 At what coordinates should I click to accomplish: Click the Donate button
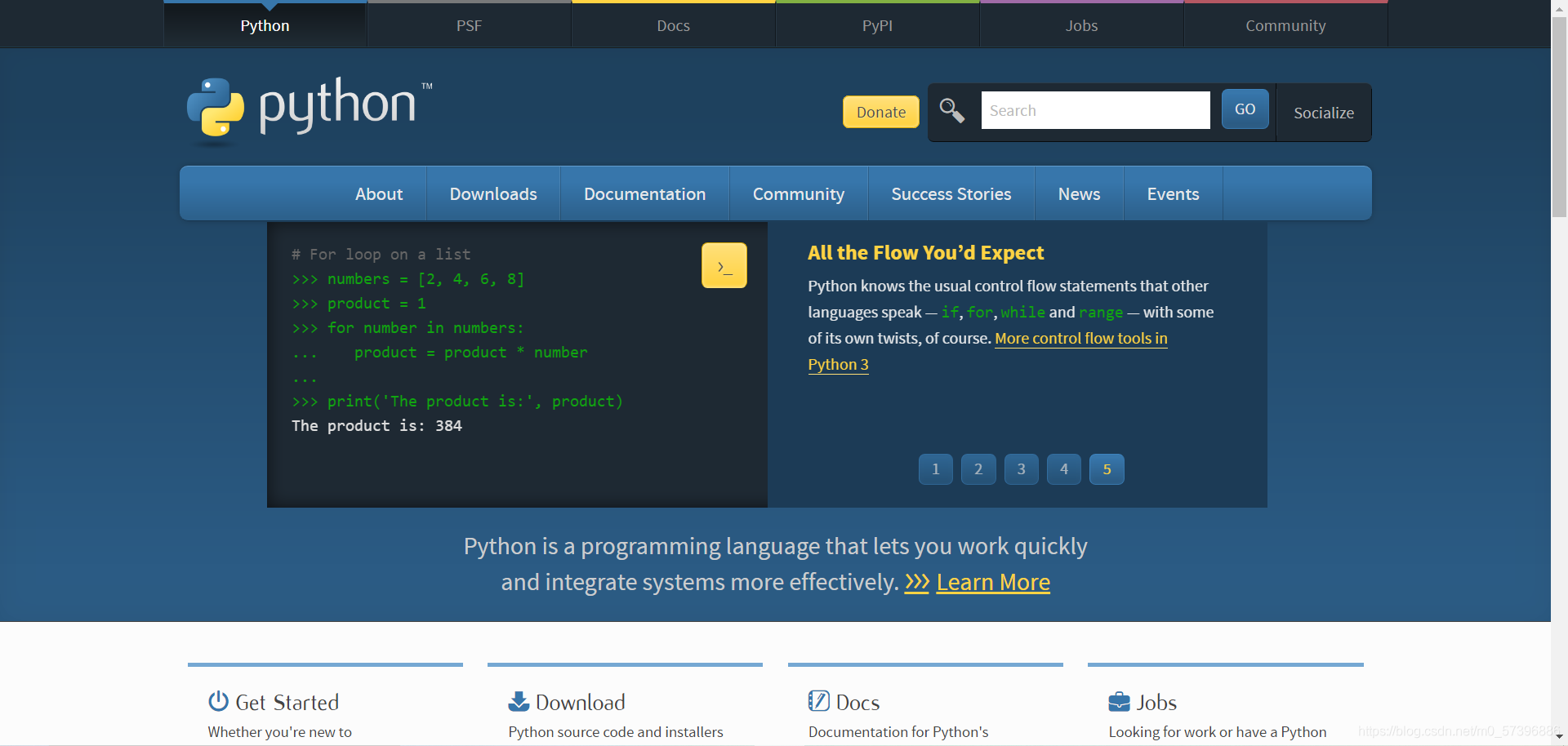click(881, 112)
